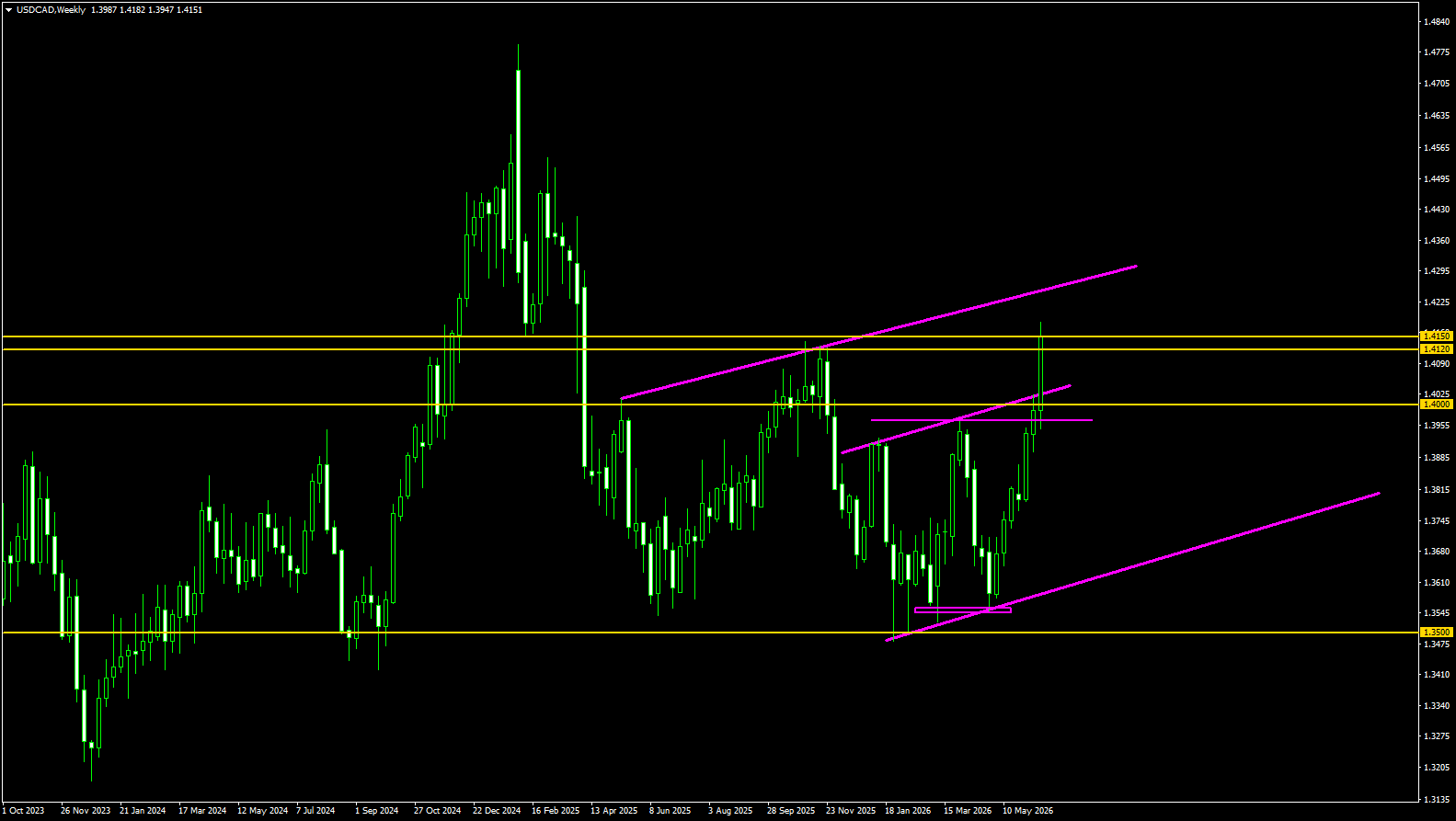Screen dimensions: 1456x821
Task: Click the 28 Sep 2025 date label
Action: coord(791,811)
